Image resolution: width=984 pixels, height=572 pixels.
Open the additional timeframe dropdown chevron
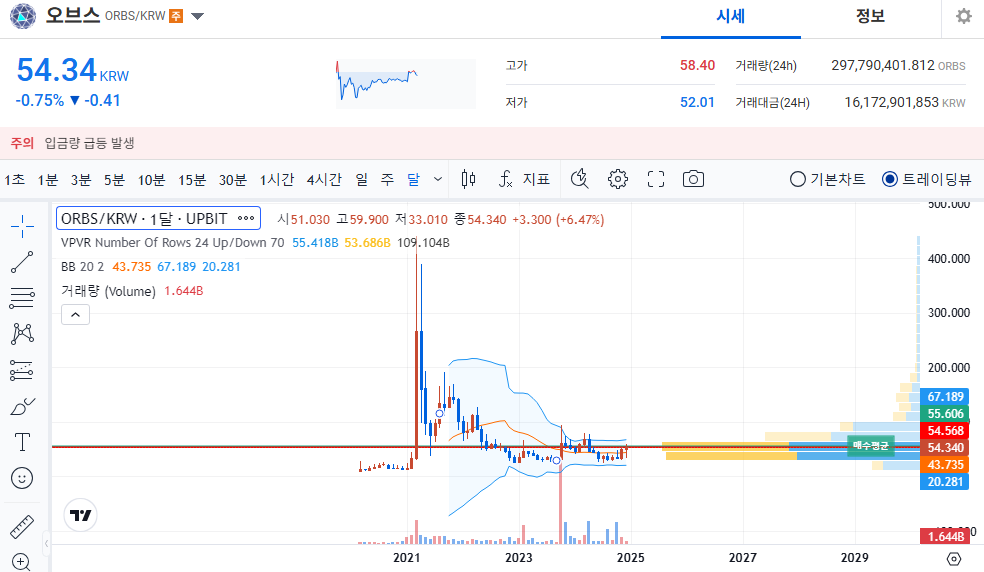tap(438, 180)
